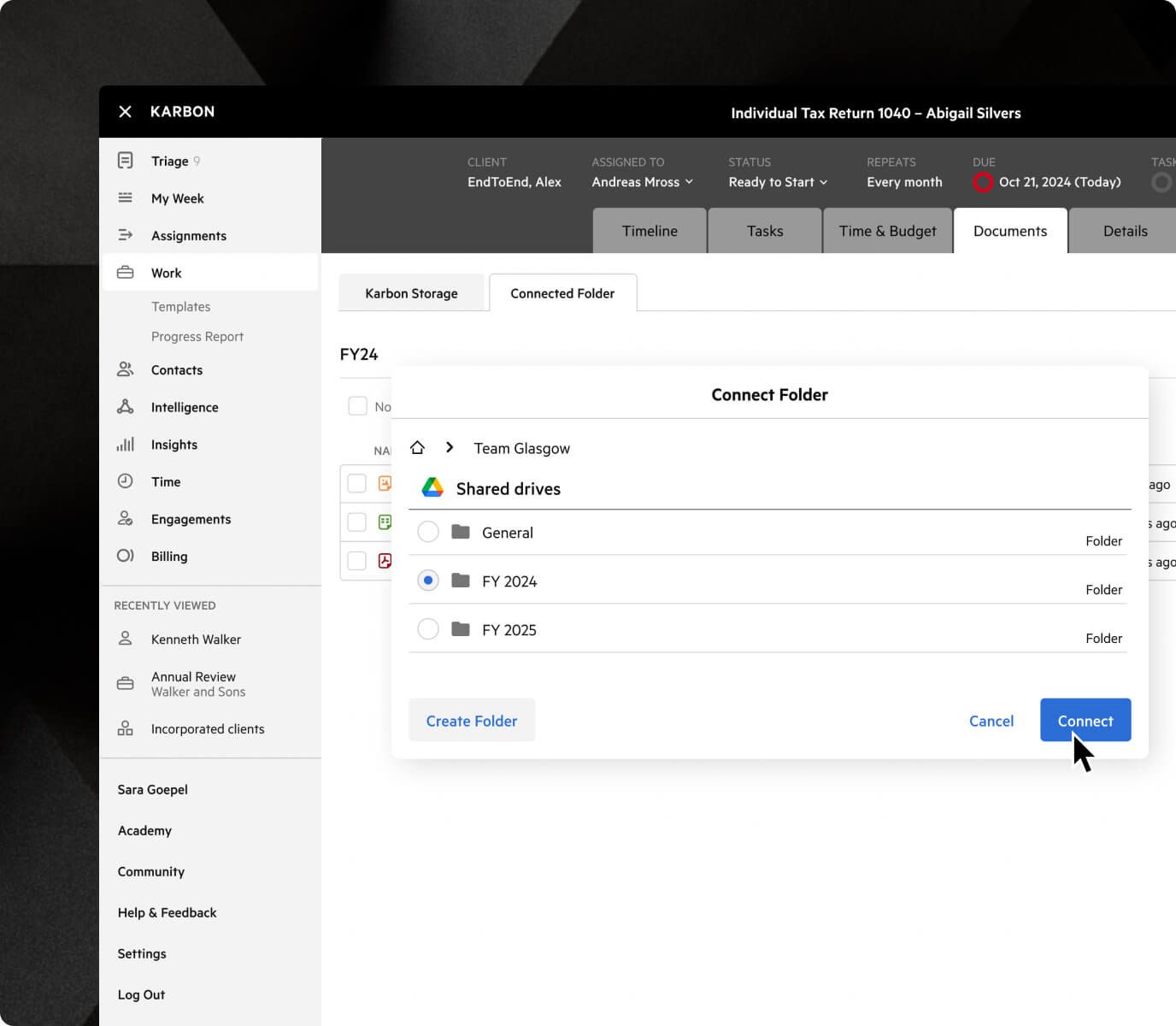The width and height of the screenshot is (1176, 1026).
Task: Click the home icon in the breadcrumb
Action: pos(417,446)
